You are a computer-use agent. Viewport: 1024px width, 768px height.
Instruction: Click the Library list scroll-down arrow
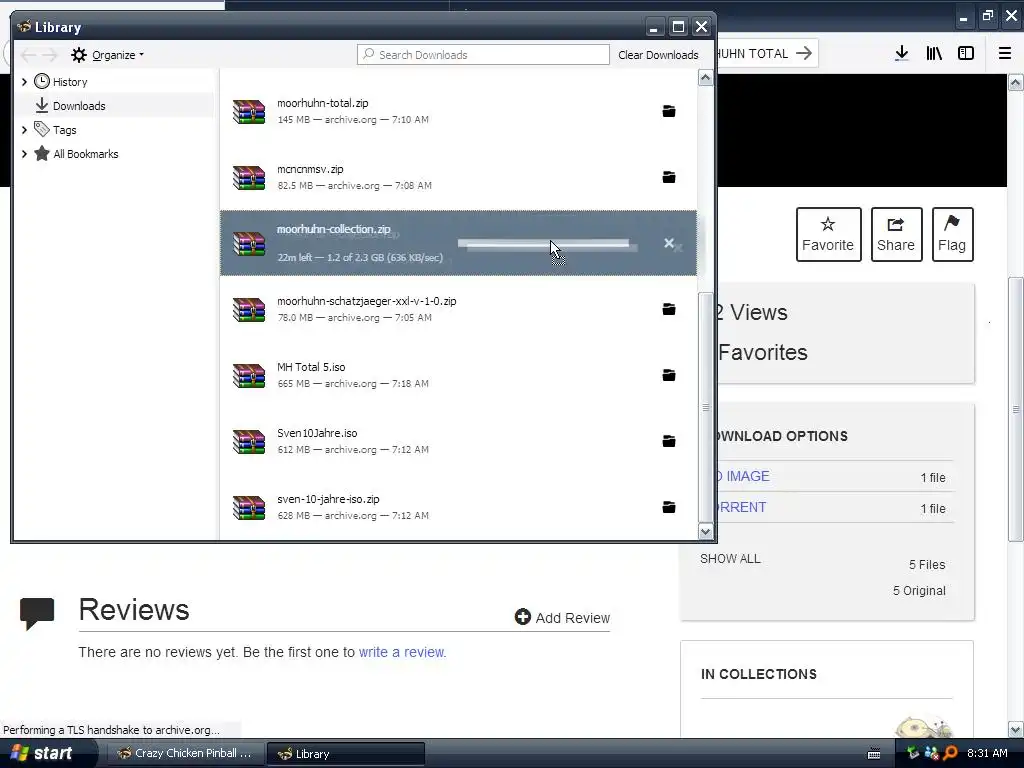(x=705, y=532)
